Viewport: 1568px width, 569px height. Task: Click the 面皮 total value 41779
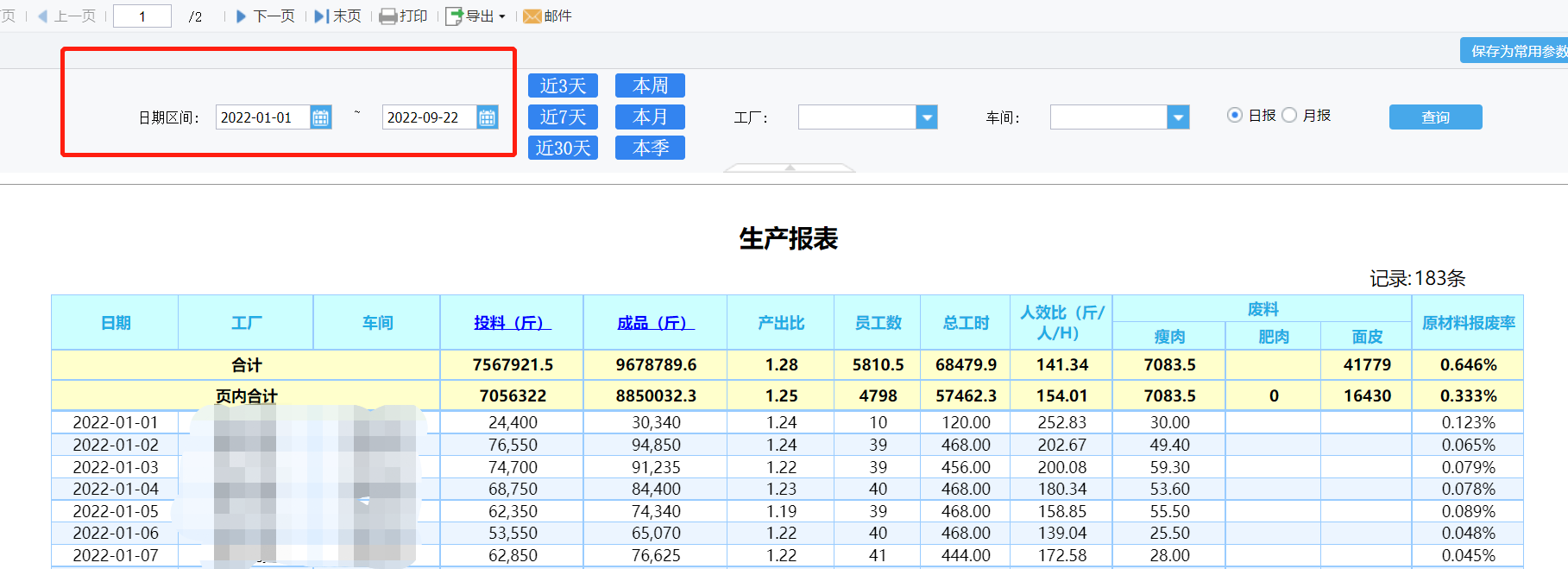pos(1367,365)
